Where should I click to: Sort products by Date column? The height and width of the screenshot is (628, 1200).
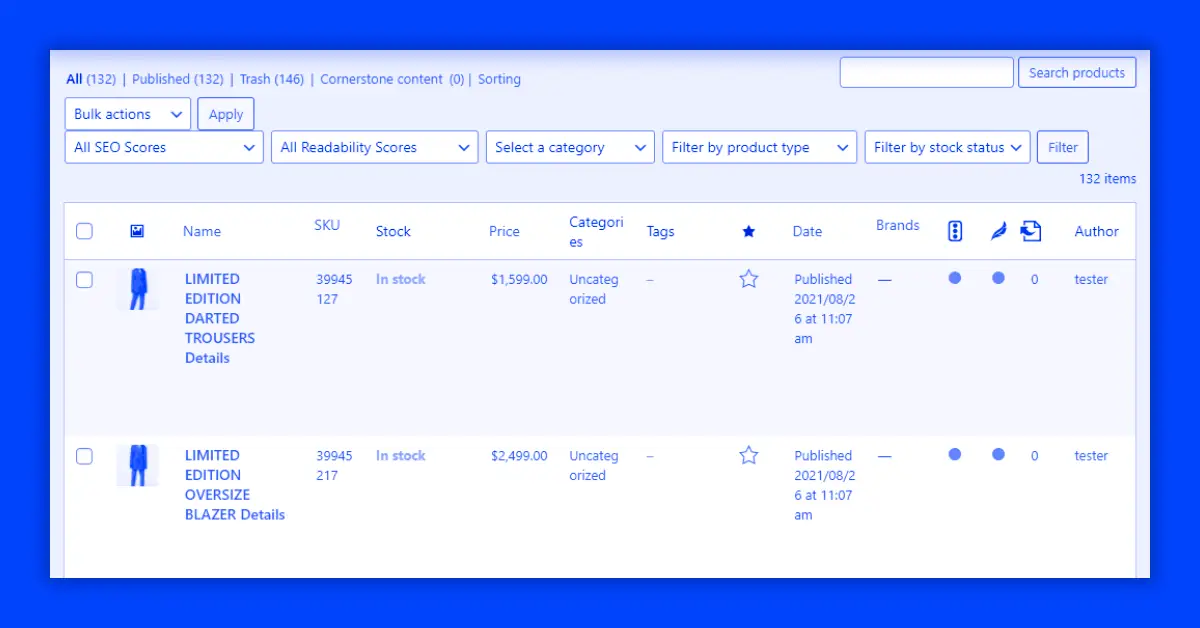(807, 231)
